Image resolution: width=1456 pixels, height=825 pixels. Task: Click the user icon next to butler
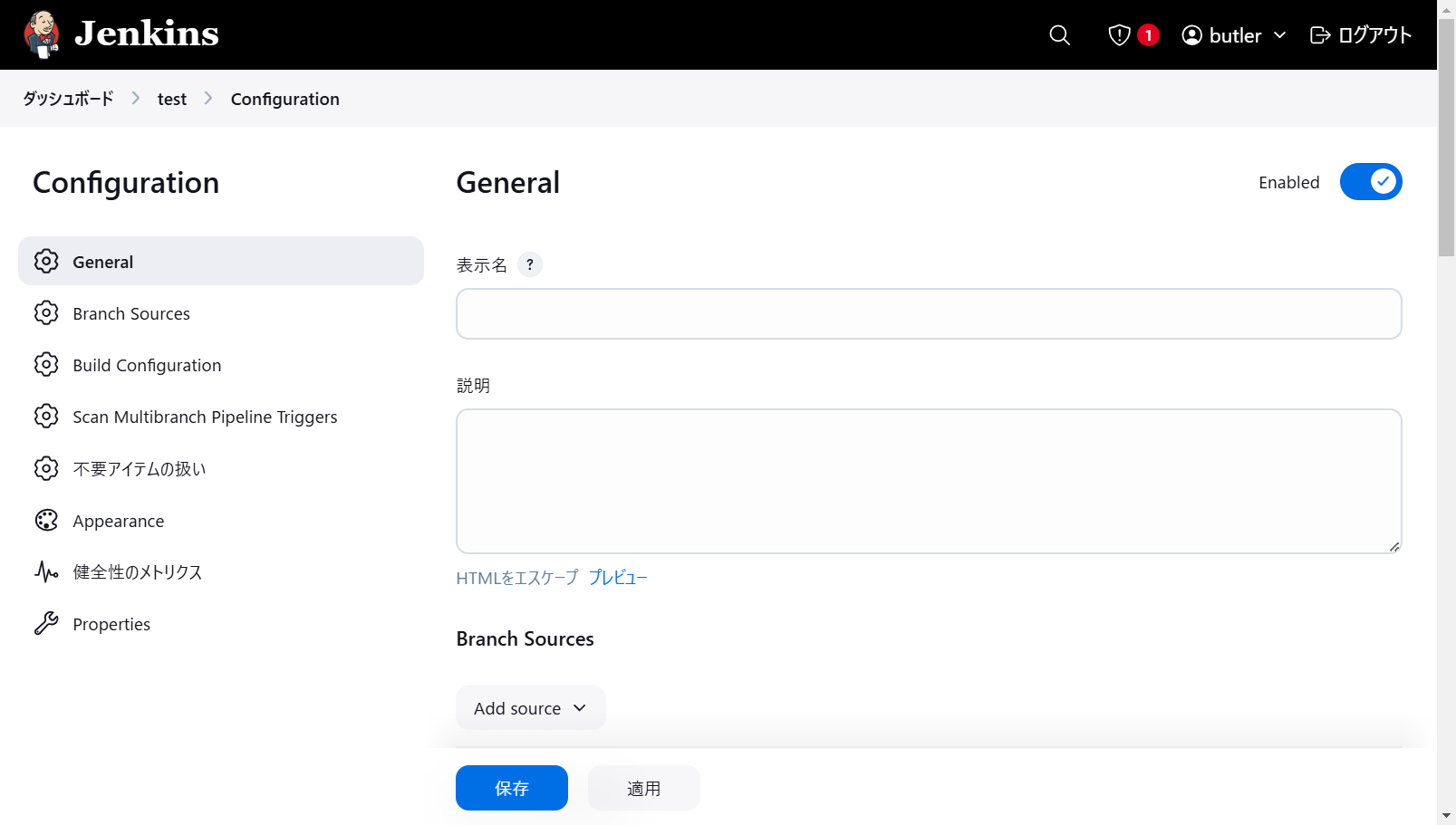pos(1191,35)
